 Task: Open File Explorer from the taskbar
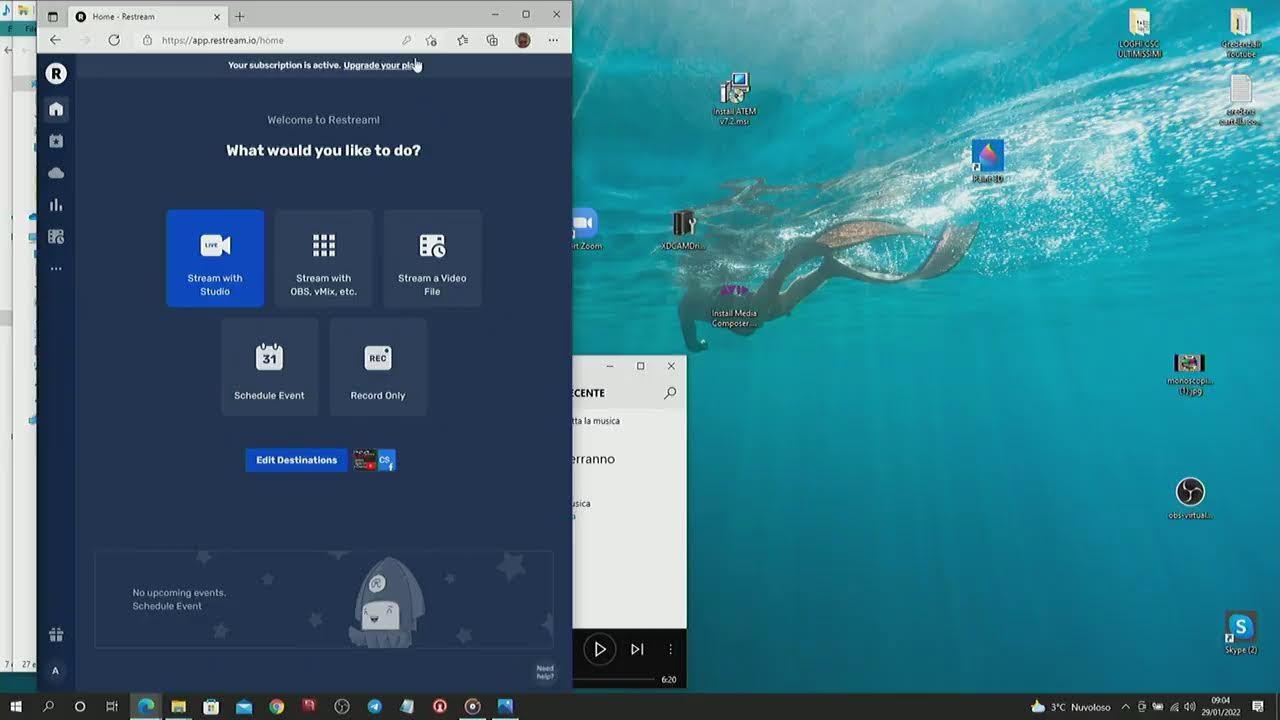[178, 706]
